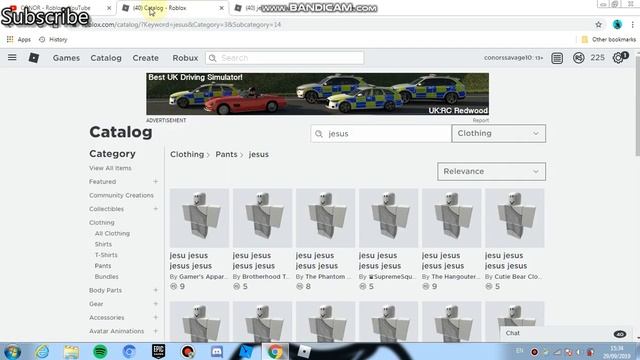Open Discord from taskbar
This screenshot has width=640, height=360.
click(217, 351)
